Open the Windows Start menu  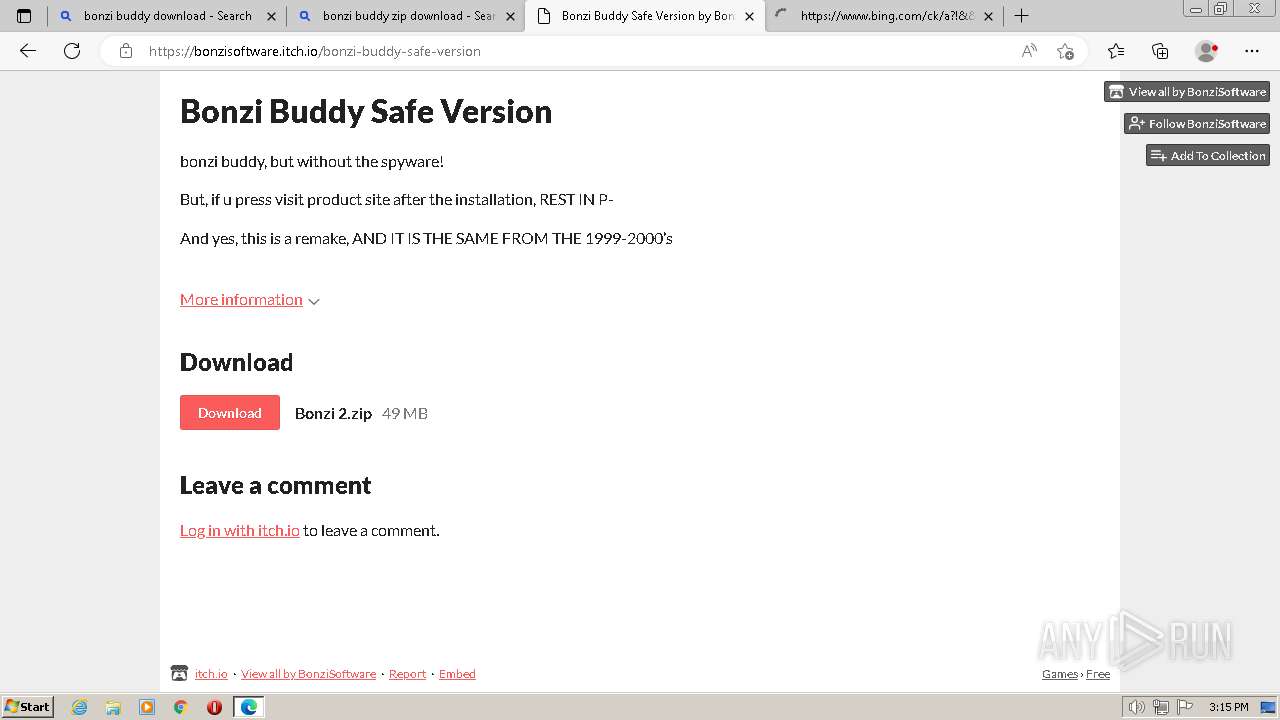coord(27,707)
